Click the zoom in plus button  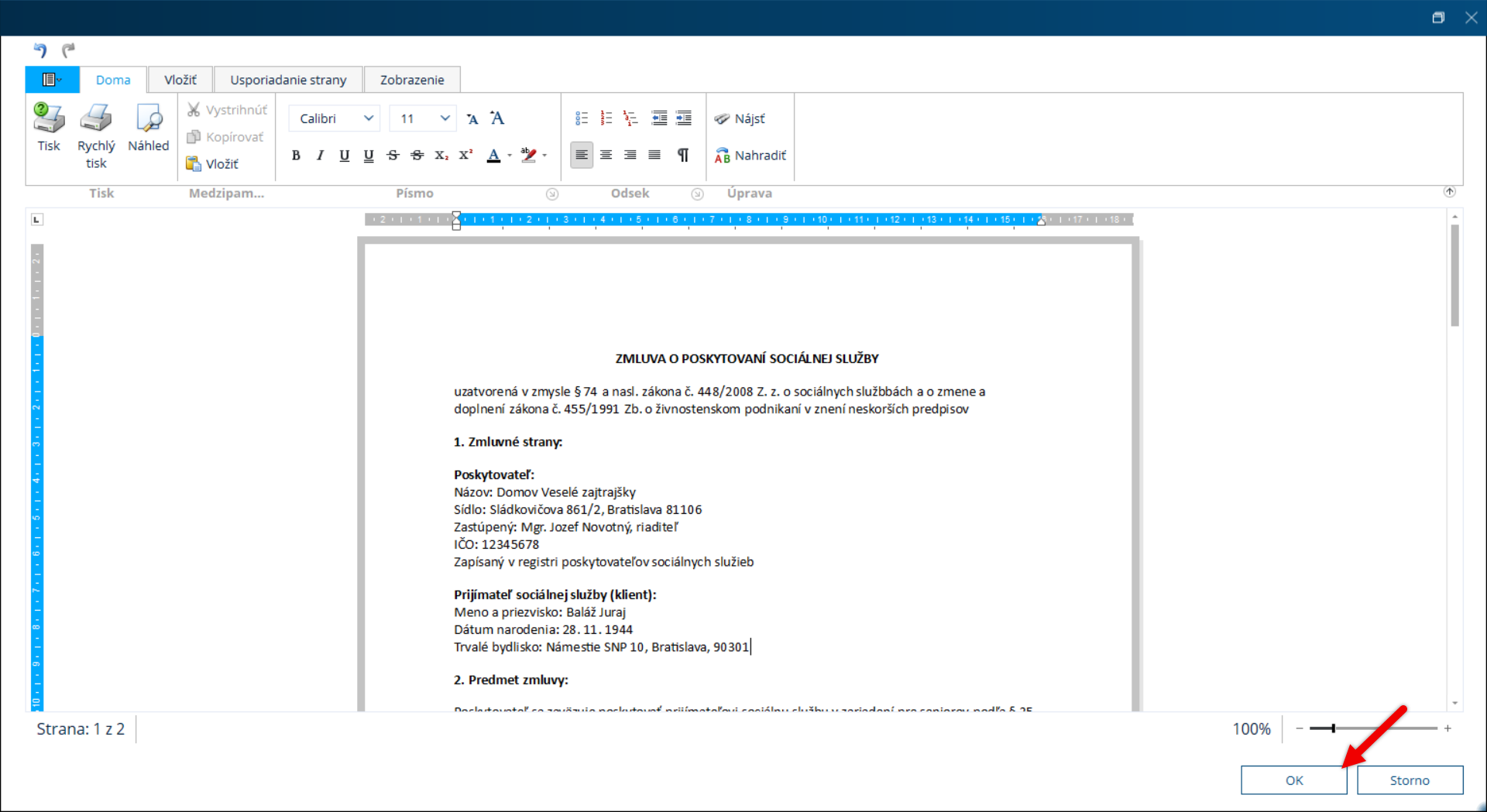[x=1448, y=728]
